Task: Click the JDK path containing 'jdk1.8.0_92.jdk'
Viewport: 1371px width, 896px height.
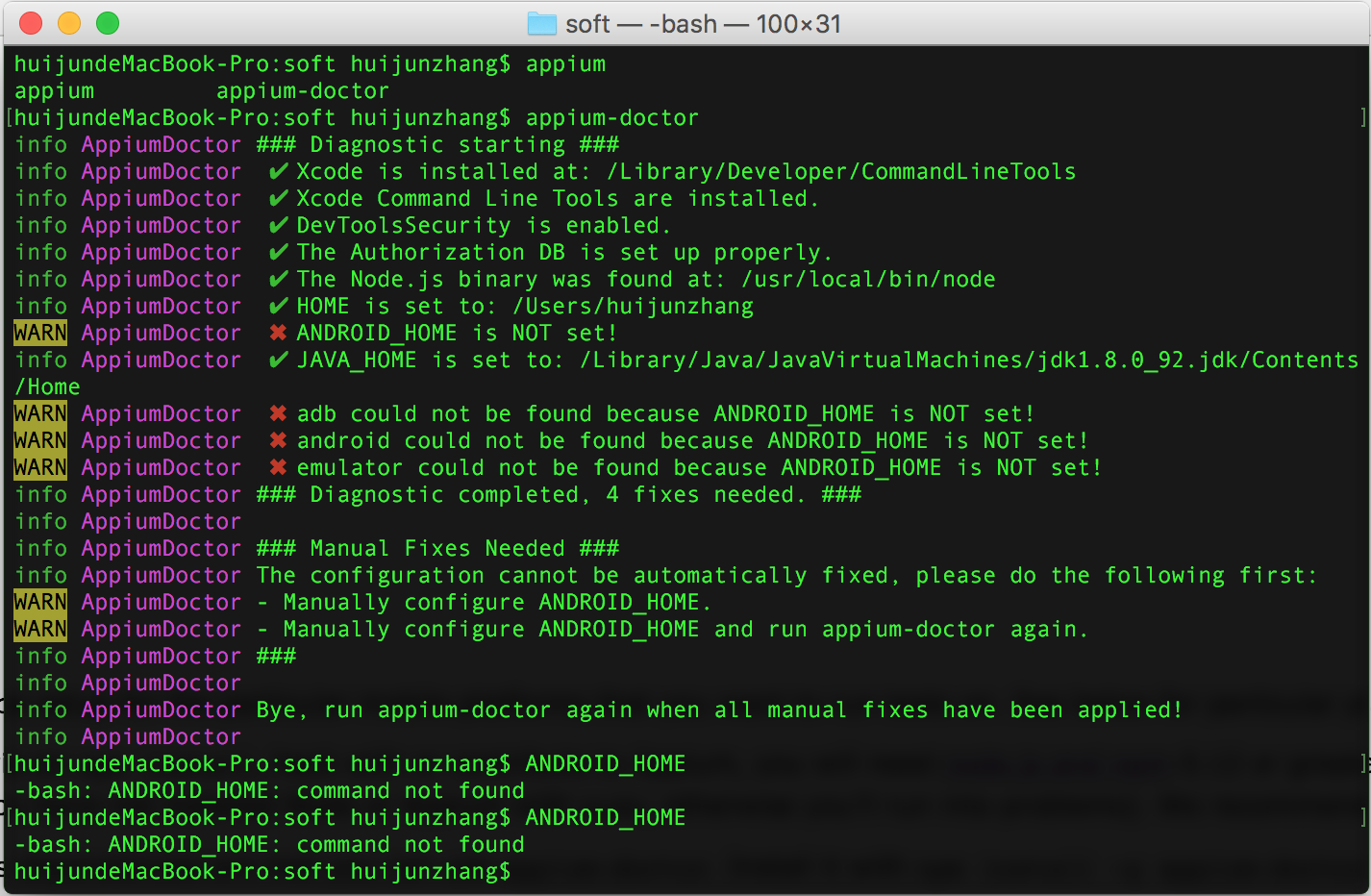Action: pyautogui.click(x=969, y=360)
